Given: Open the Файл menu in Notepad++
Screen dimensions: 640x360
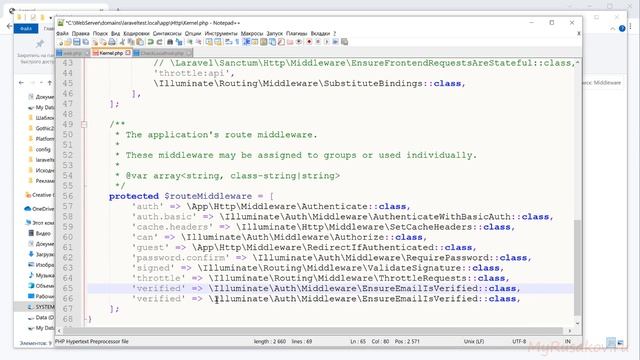Looking at the screenshot, I should pos(62,33).
